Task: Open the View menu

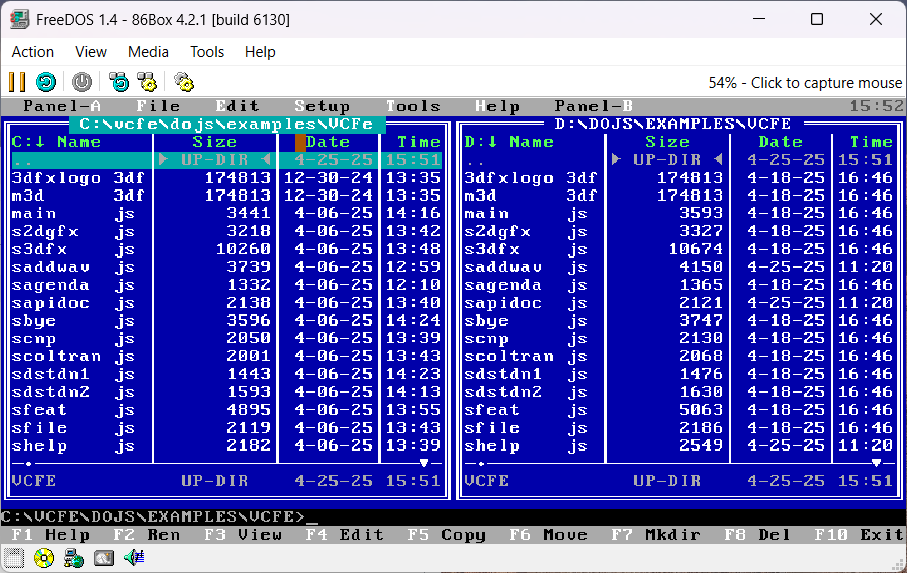Action: point(91,52)
